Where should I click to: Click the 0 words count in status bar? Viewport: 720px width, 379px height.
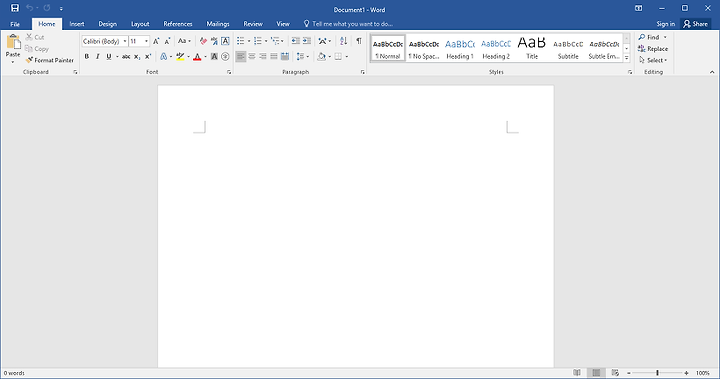point(14,373)
